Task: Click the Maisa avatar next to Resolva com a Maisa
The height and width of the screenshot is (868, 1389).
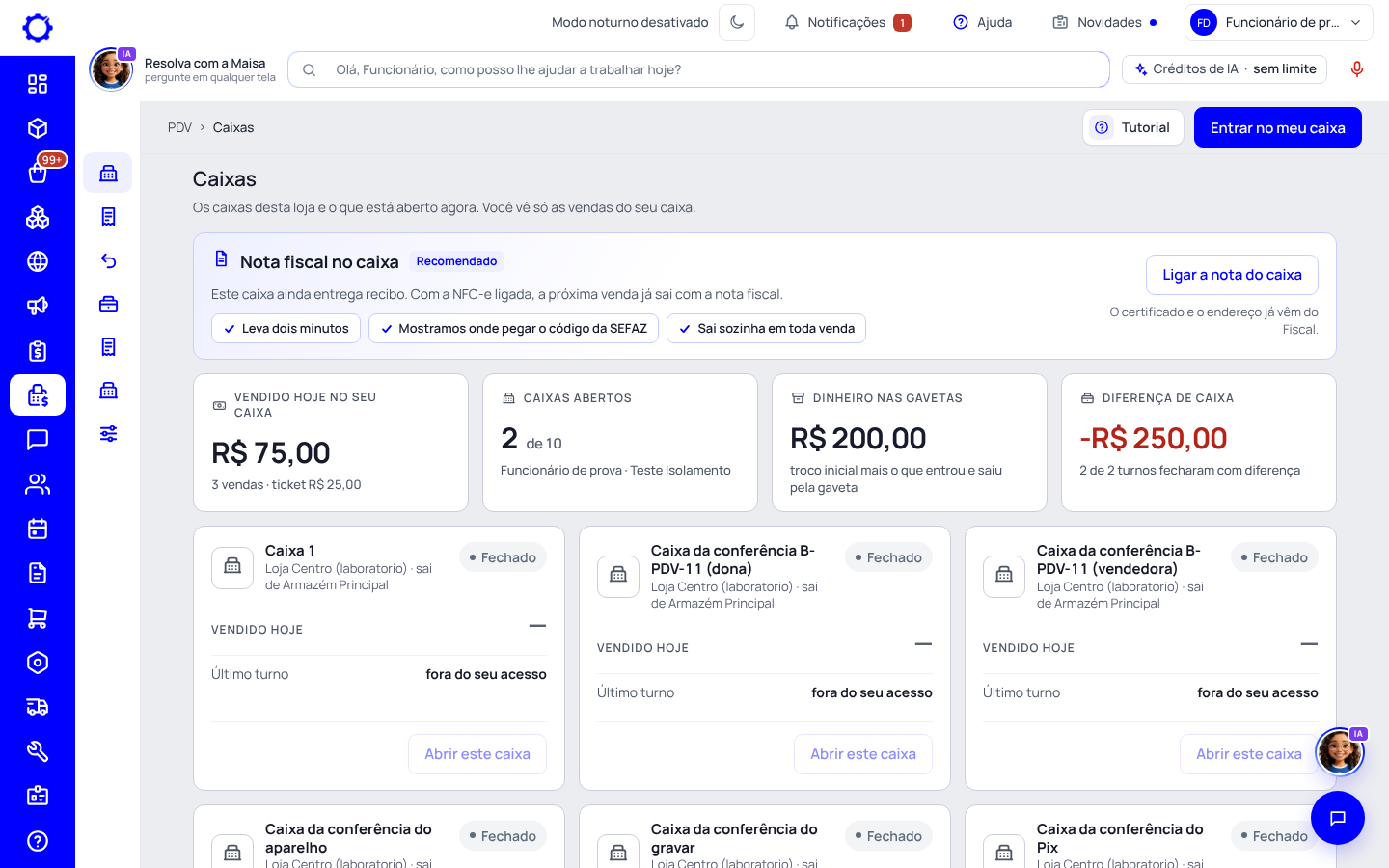Action: [x=111, y=69]
